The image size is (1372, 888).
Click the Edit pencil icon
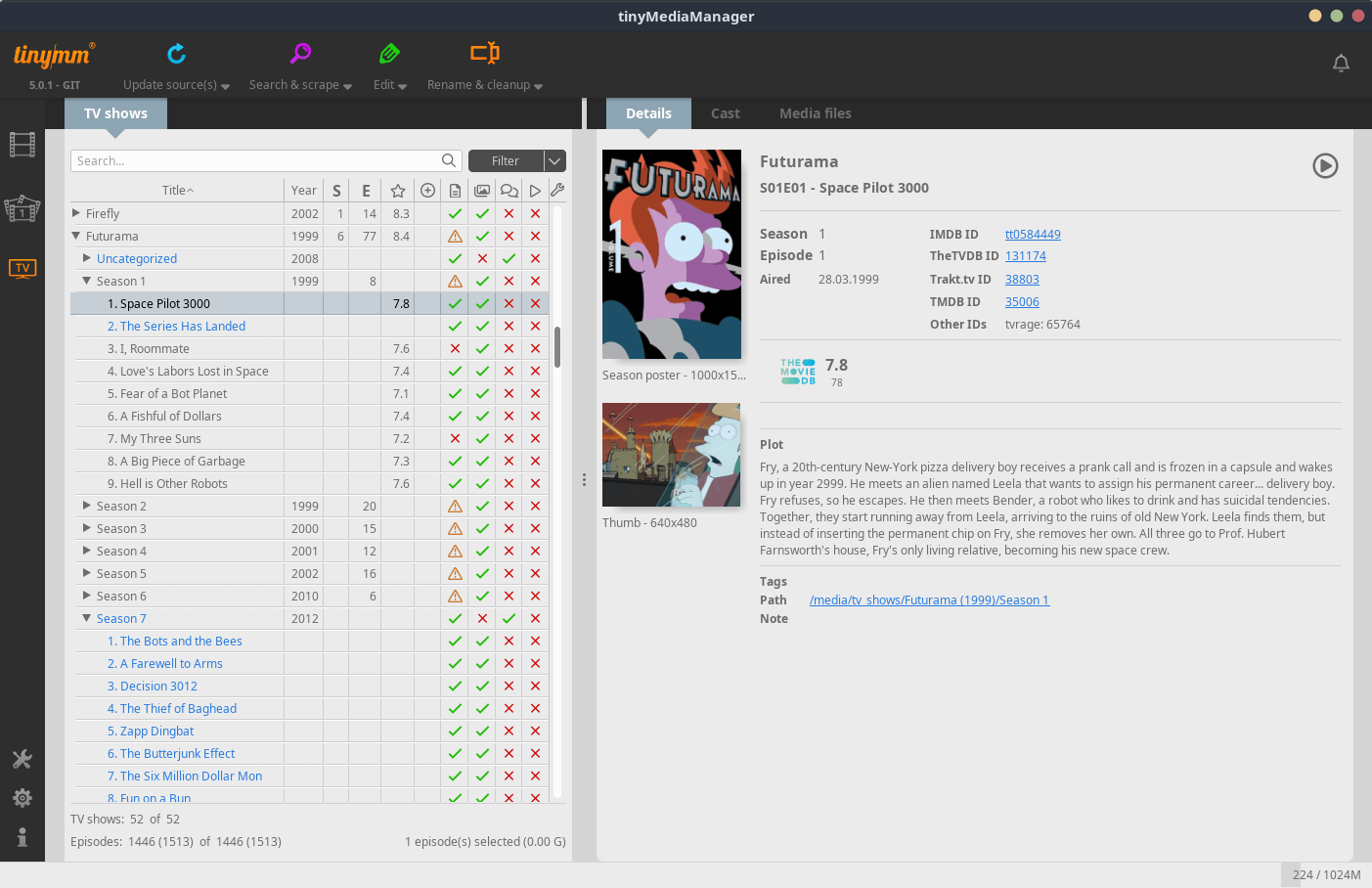point(389,54)
